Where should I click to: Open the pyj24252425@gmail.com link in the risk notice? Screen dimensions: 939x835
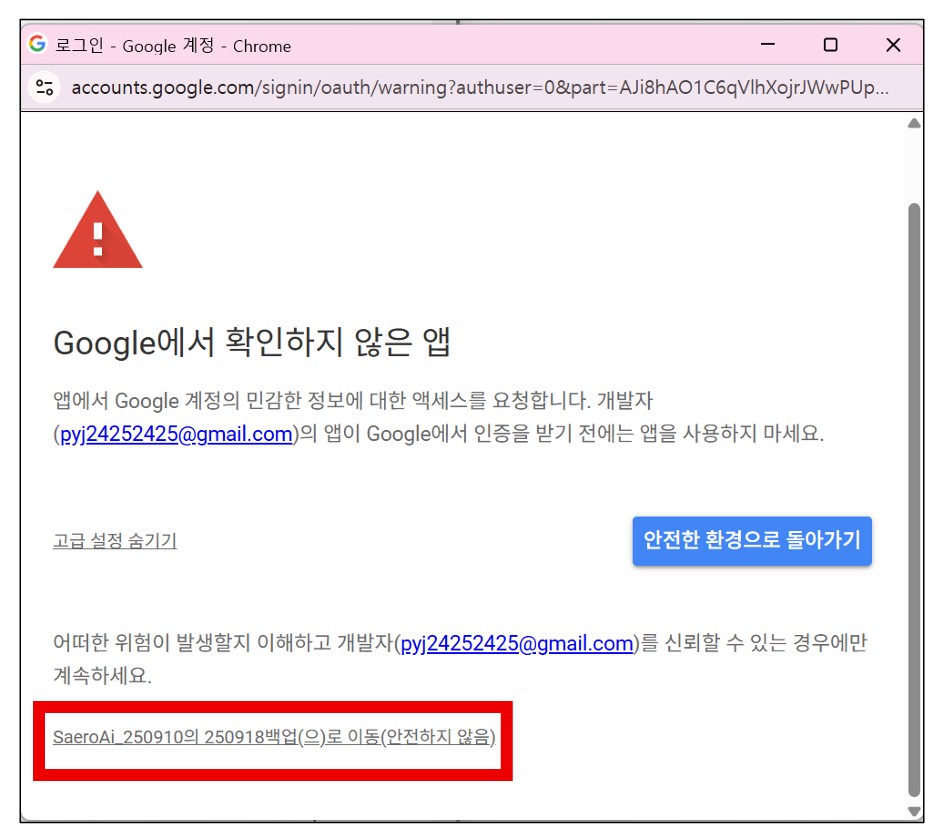[516, 643]
